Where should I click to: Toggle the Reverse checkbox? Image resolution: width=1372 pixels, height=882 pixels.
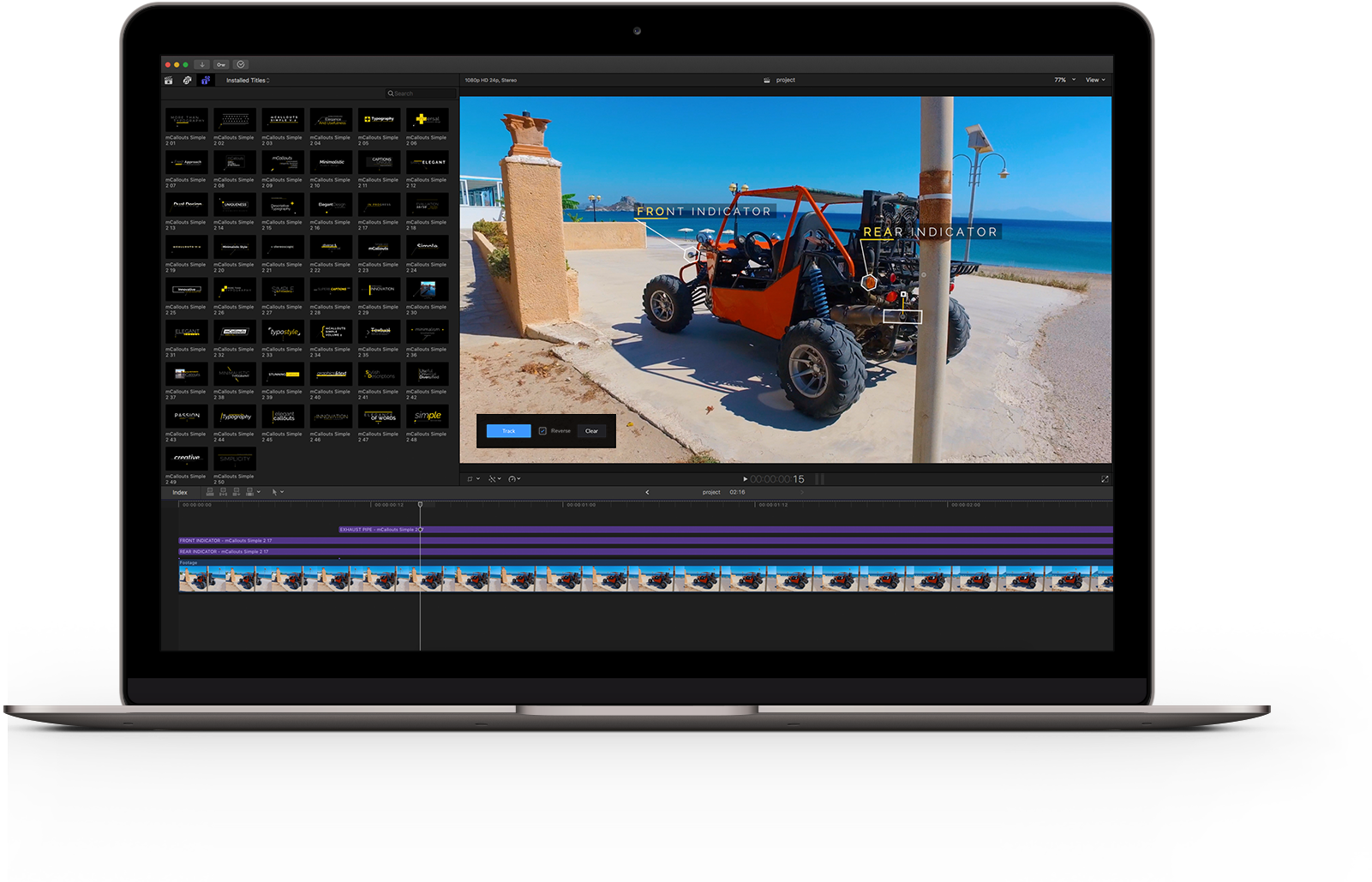pos(542,431)
